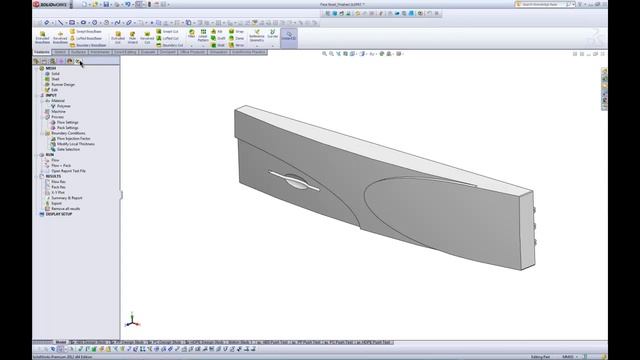Image resolution: width=640 pixels, height=360 pixels.
Task: Switch to the SolidWorks Plastics tab
Action: tap(248, 52)
